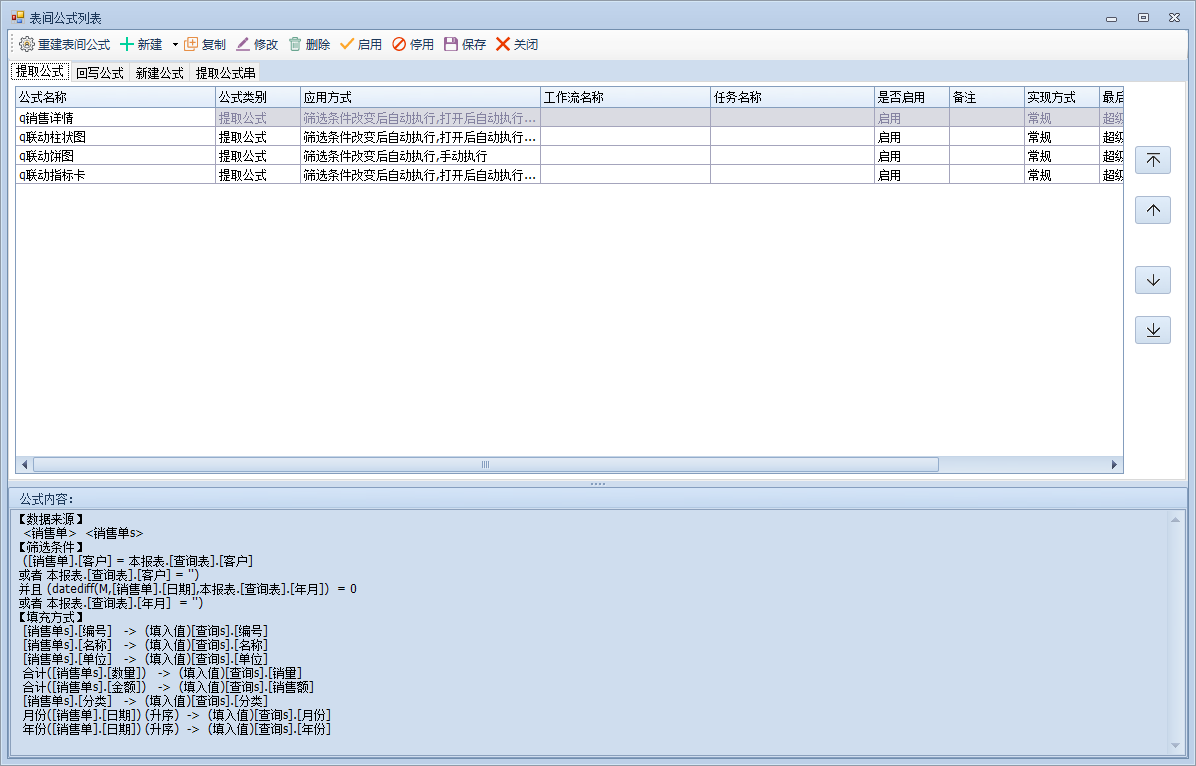Open the dropdown arrow next to 新建
The width and height of the screenshot is (1196, 766).
pos(174,44)
